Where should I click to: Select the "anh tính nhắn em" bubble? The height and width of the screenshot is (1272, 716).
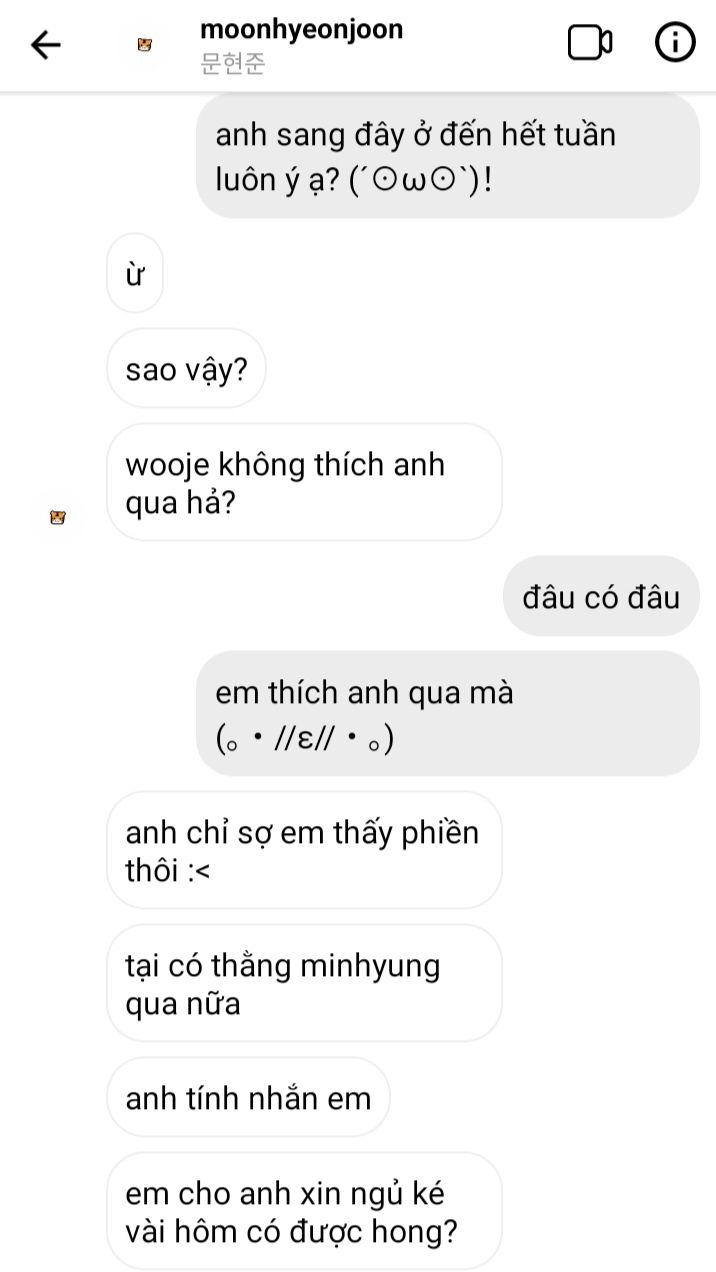(x=248, y=1098)
